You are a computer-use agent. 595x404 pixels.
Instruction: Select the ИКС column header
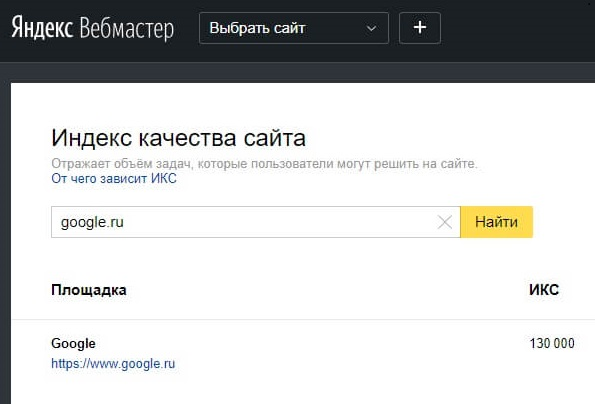(x=544, y=290)
